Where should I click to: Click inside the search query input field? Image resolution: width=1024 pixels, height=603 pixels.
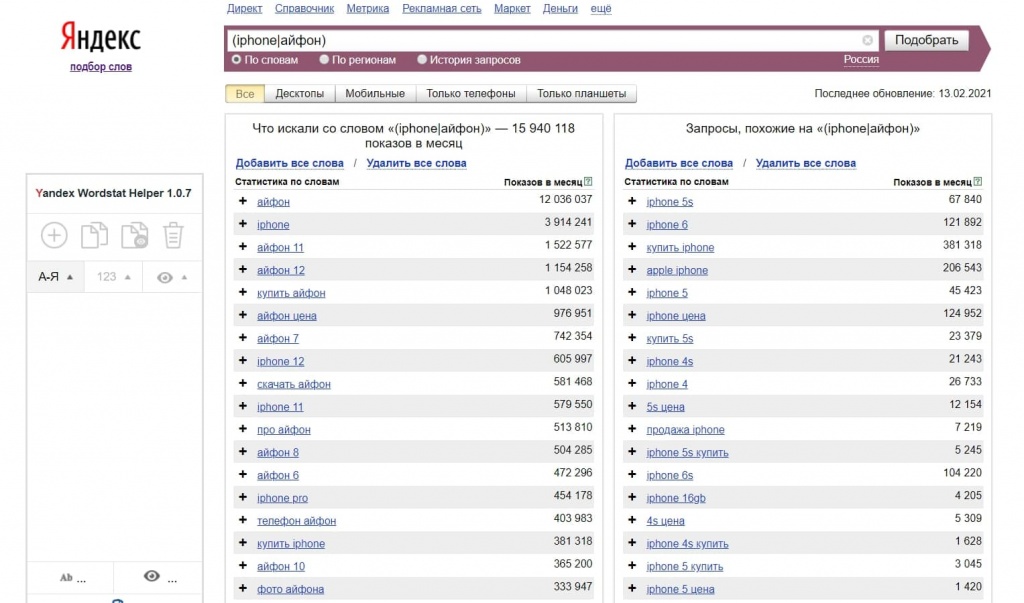pyautogui.click(x=550, y=40)
